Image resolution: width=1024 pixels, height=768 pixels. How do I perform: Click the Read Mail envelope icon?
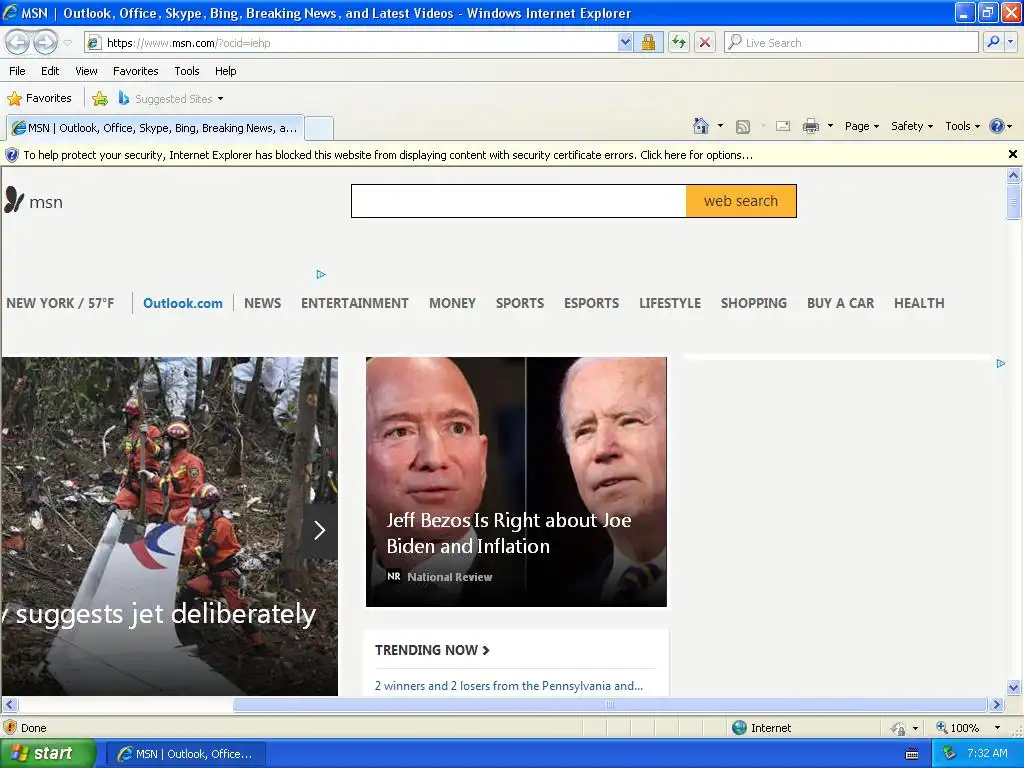point(783,126)
